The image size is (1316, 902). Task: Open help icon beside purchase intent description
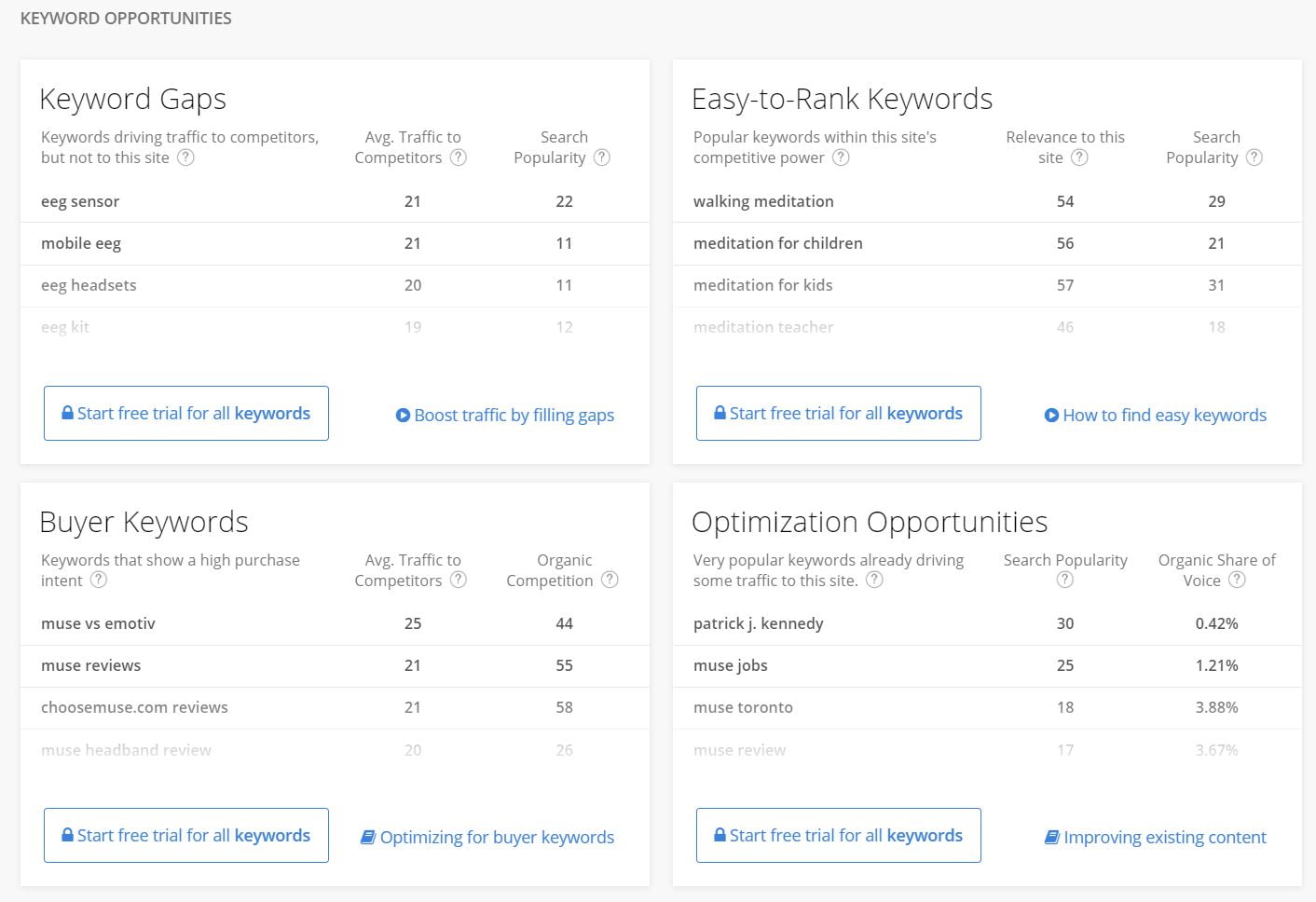[99, 580]
